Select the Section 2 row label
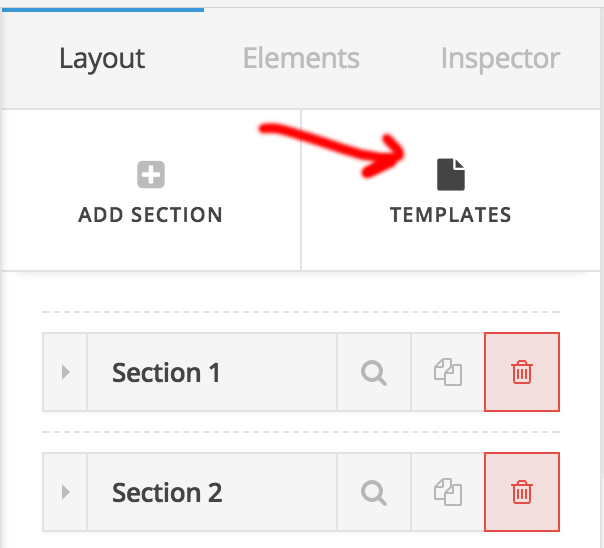Screen dimensions: 604x548 [166, 493]
